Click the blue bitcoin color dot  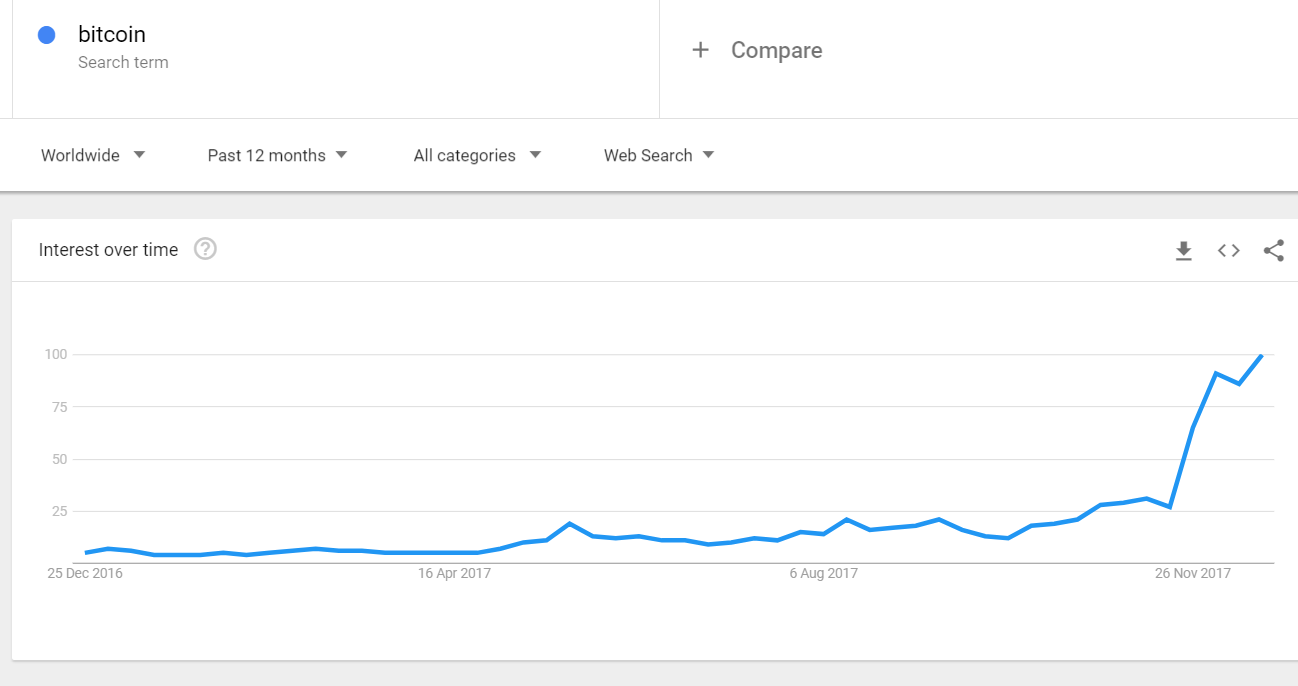46,35
